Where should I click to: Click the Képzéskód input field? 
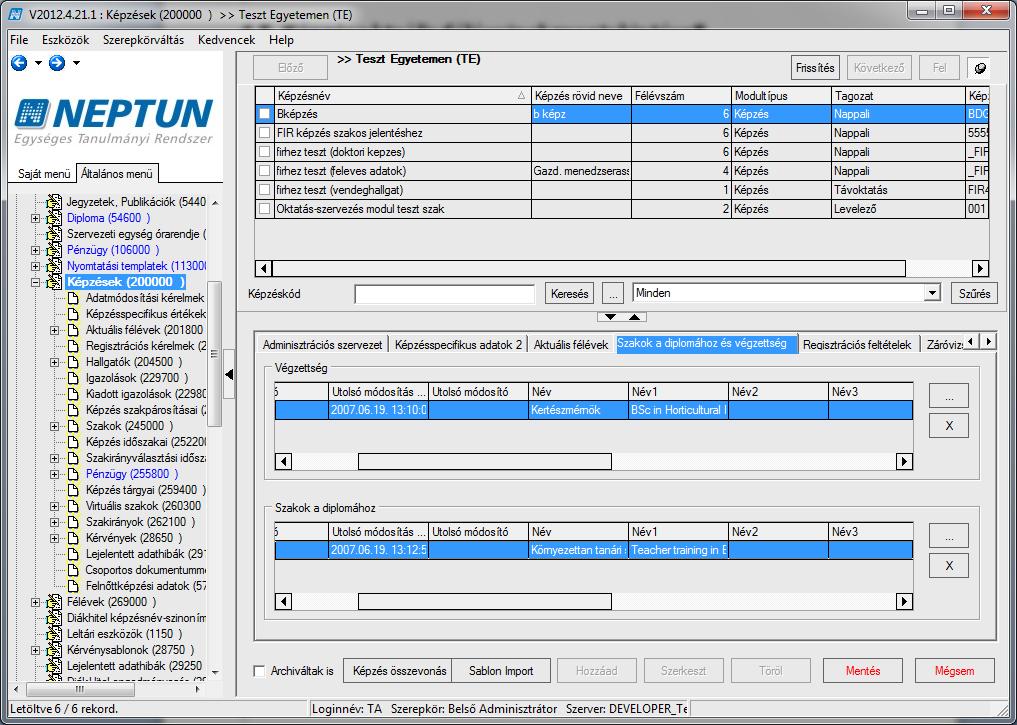click(445, 294)
